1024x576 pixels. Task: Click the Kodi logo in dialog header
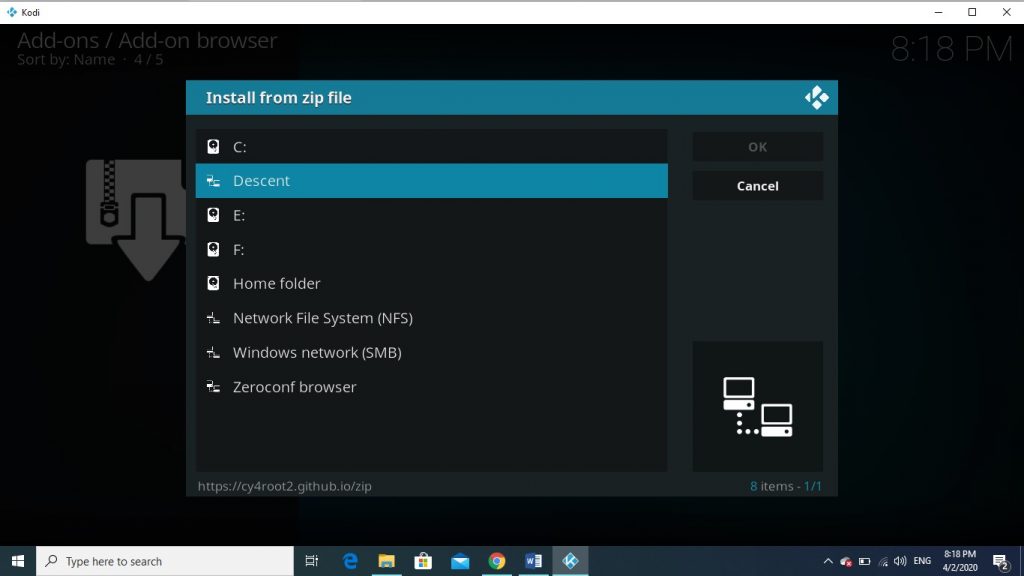[x=816, y=98]
